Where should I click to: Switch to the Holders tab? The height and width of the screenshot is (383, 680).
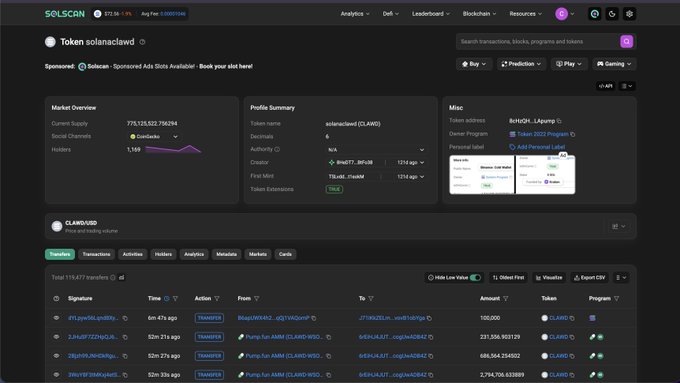click(163, 254)
